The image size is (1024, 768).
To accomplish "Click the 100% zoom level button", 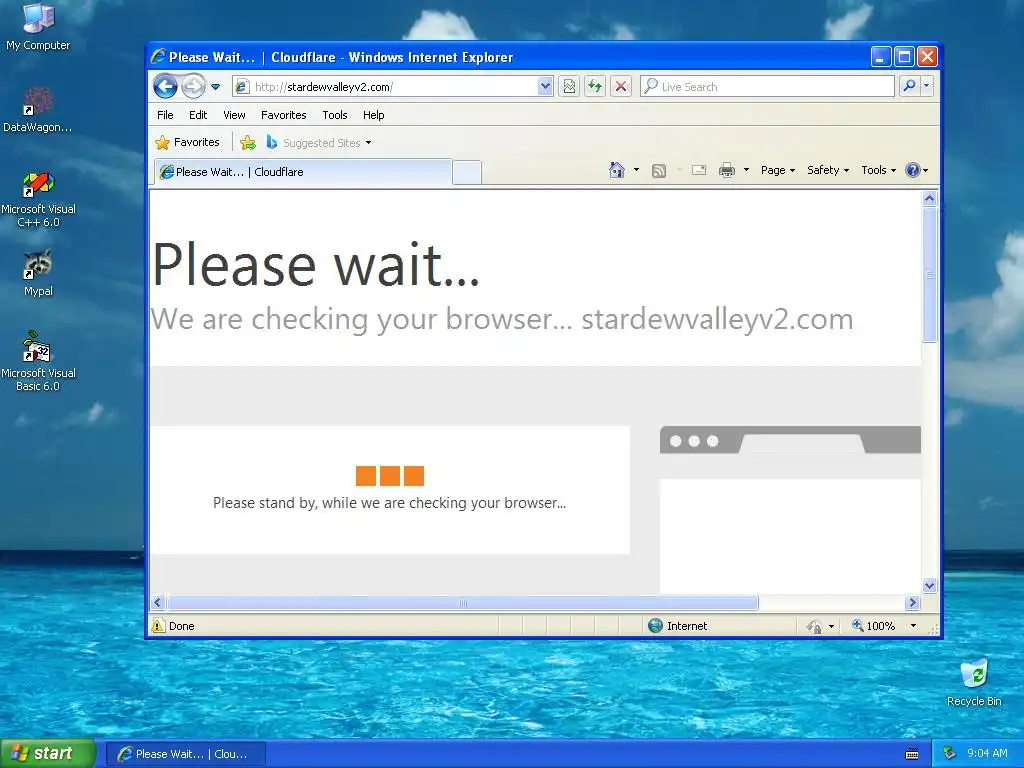I will pos(873,626).
